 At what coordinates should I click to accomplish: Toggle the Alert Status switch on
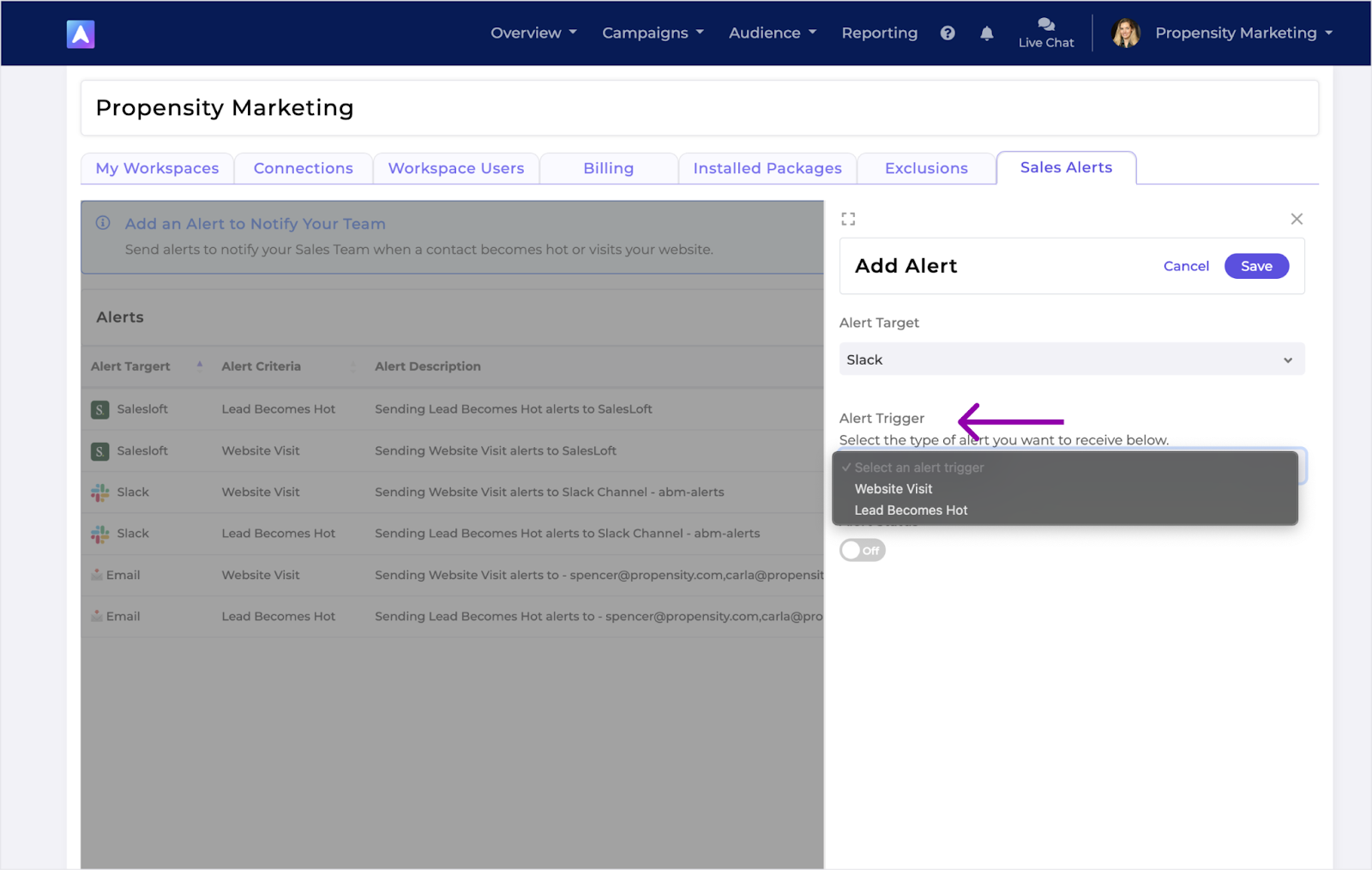863,550
